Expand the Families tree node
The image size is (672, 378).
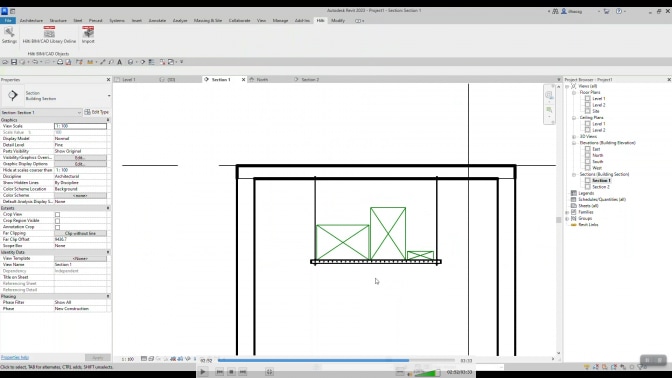(567, 212)
